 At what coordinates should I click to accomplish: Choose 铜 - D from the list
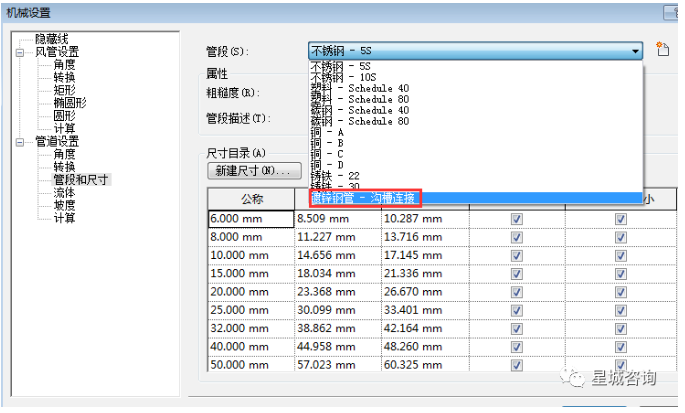(x=476, y=165)
